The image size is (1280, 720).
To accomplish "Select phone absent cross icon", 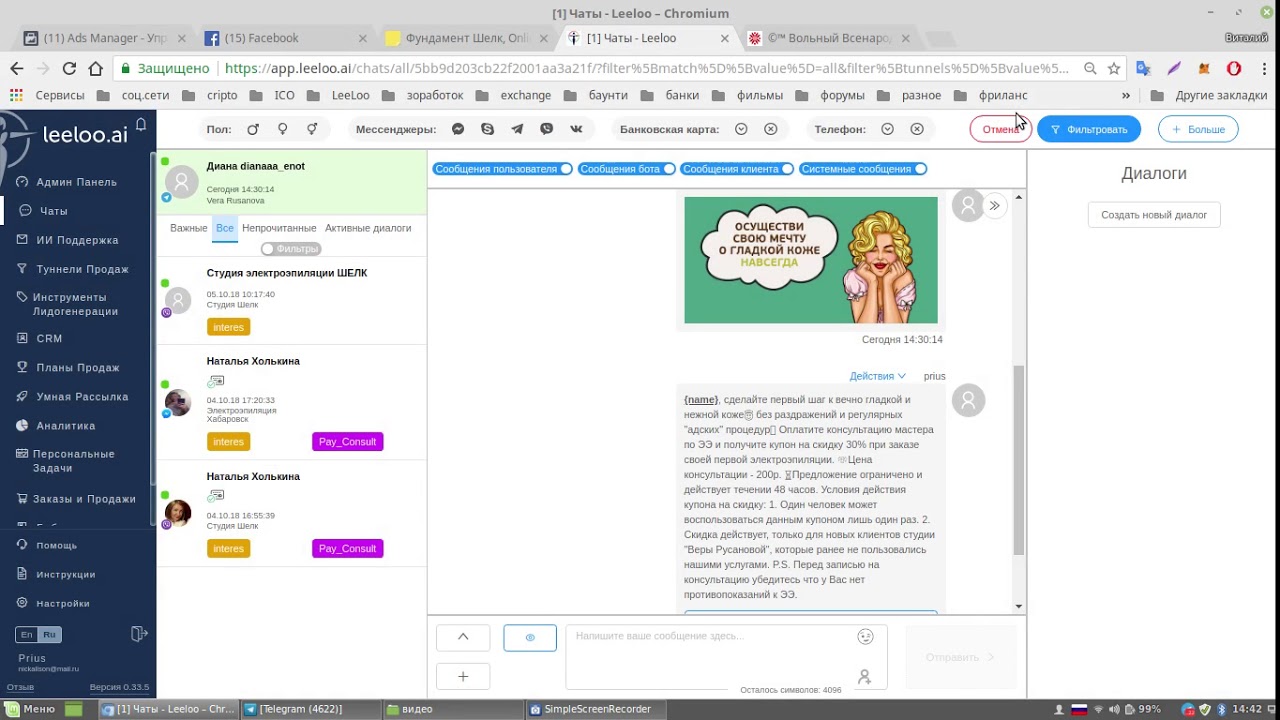I will (917, 129).
